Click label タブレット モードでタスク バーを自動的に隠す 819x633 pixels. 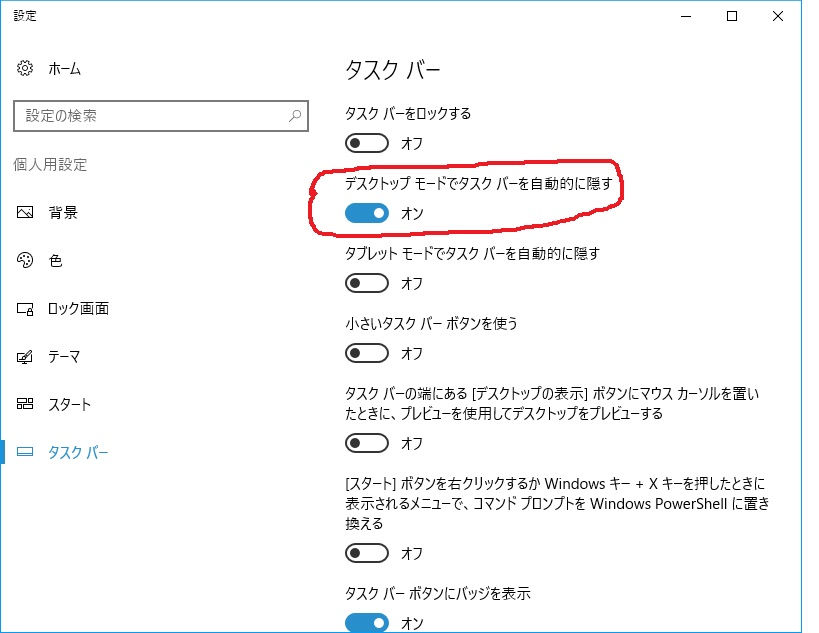(x=472, y=253)
